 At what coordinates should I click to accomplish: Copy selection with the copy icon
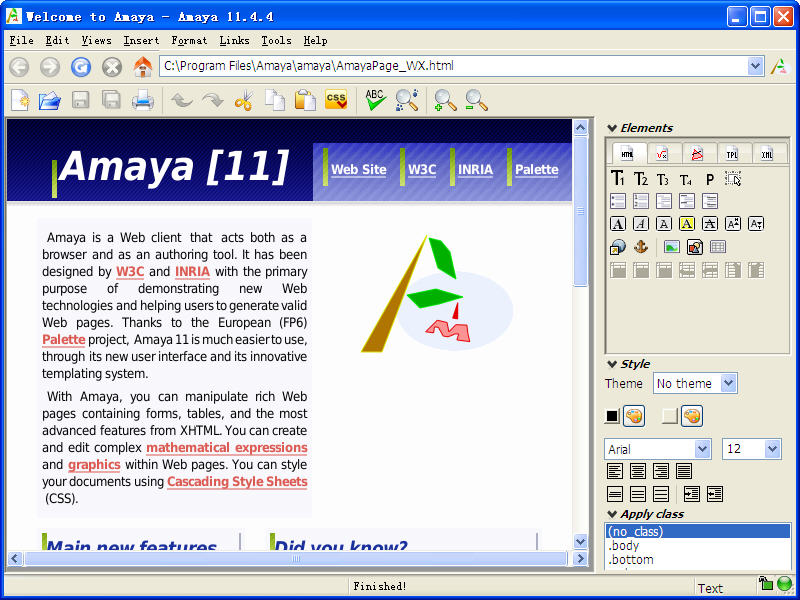(274, 100)
